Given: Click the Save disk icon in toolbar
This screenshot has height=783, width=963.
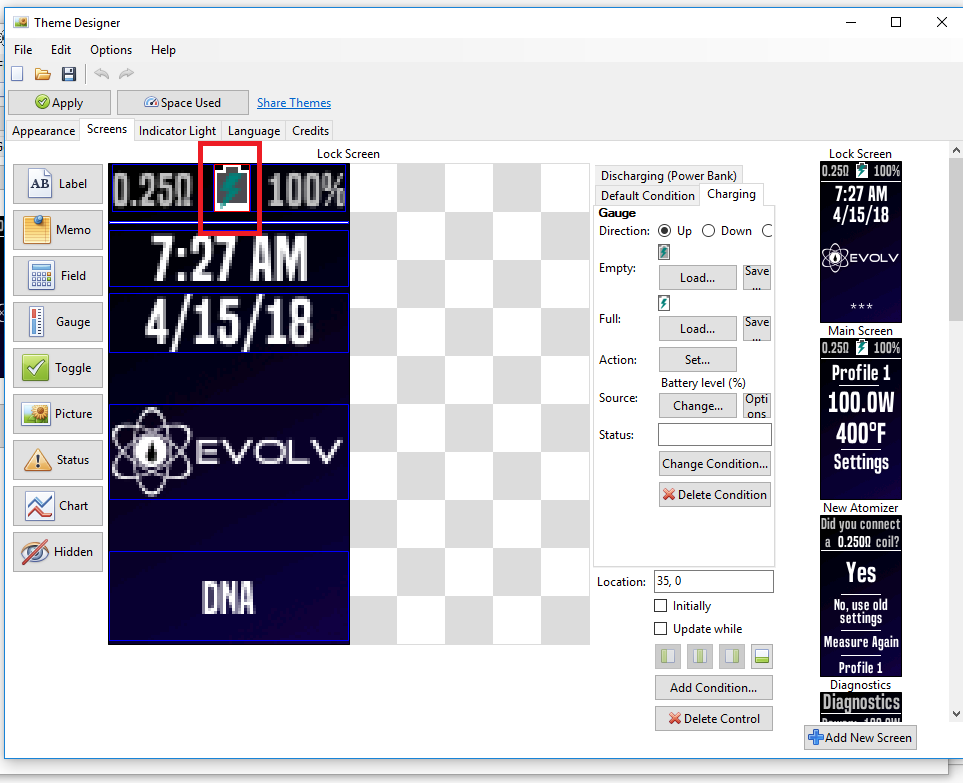Looking at the screenshot, I should pos(69,74).
